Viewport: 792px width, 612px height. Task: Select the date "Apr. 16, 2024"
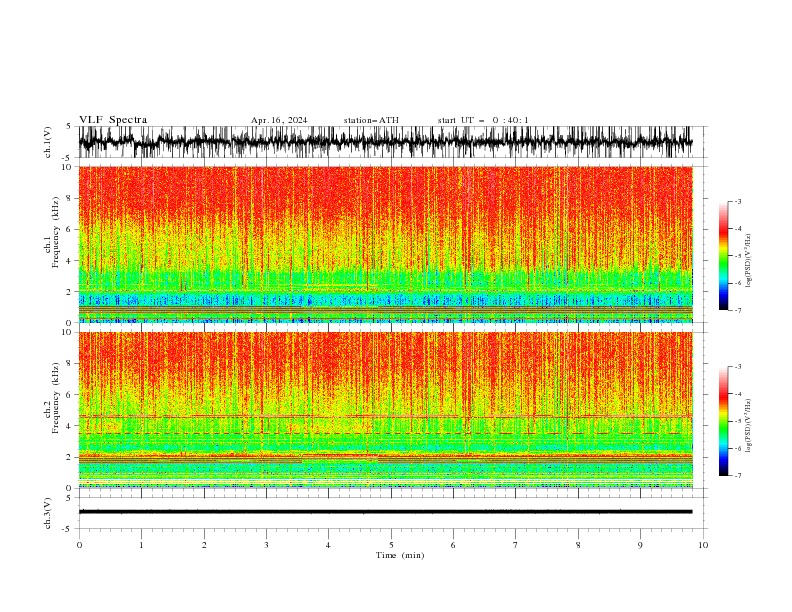coord(279,120)
